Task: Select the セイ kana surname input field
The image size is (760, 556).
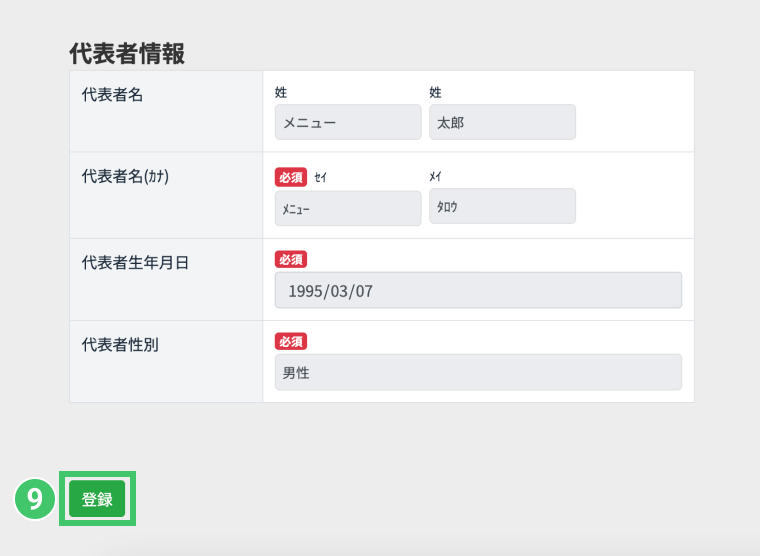Action: click(348, 208)
